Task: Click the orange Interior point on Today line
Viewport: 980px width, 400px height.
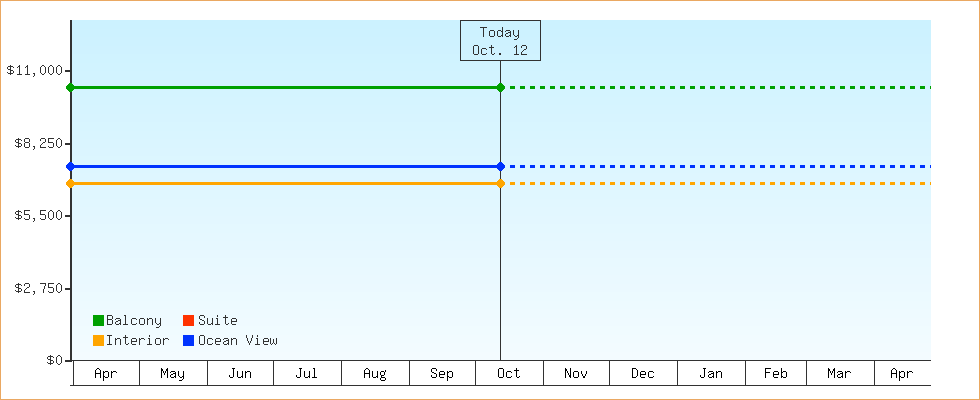Action: click(x=500, y=184)
